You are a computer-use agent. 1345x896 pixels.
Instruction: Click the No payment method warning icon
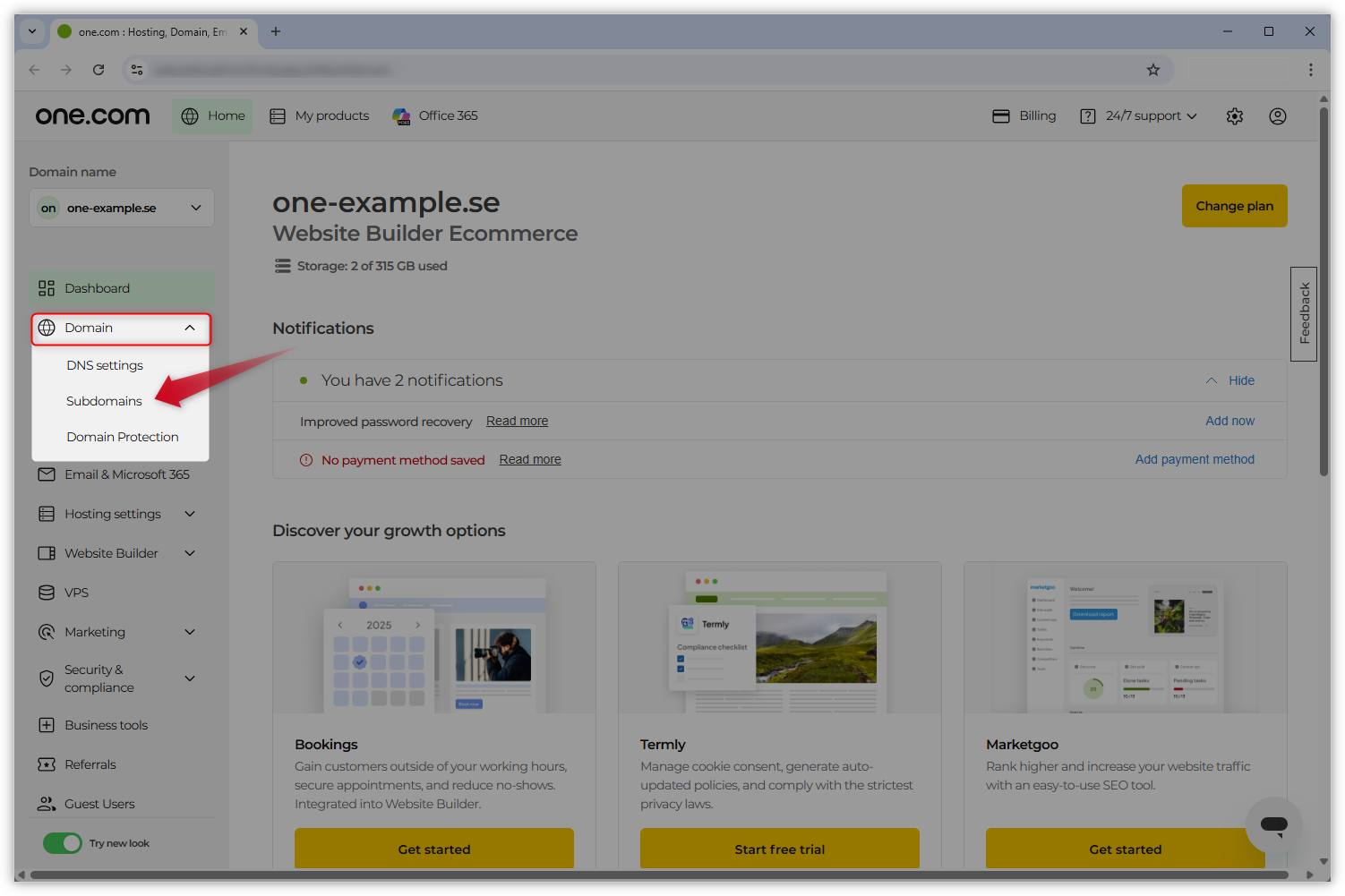click(306, 460)
